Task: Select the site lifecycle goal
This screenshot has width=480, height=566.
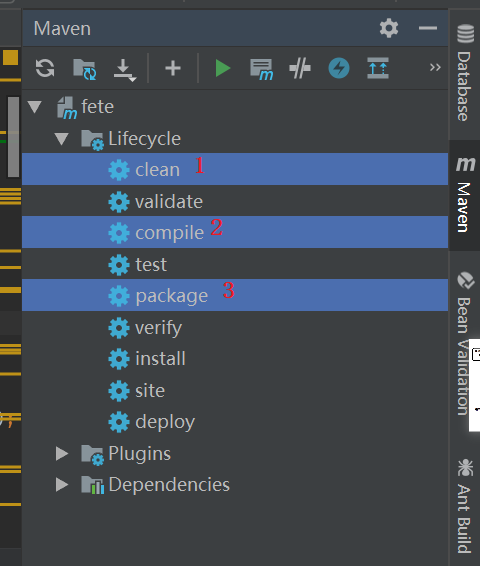Action: [235, 390]
